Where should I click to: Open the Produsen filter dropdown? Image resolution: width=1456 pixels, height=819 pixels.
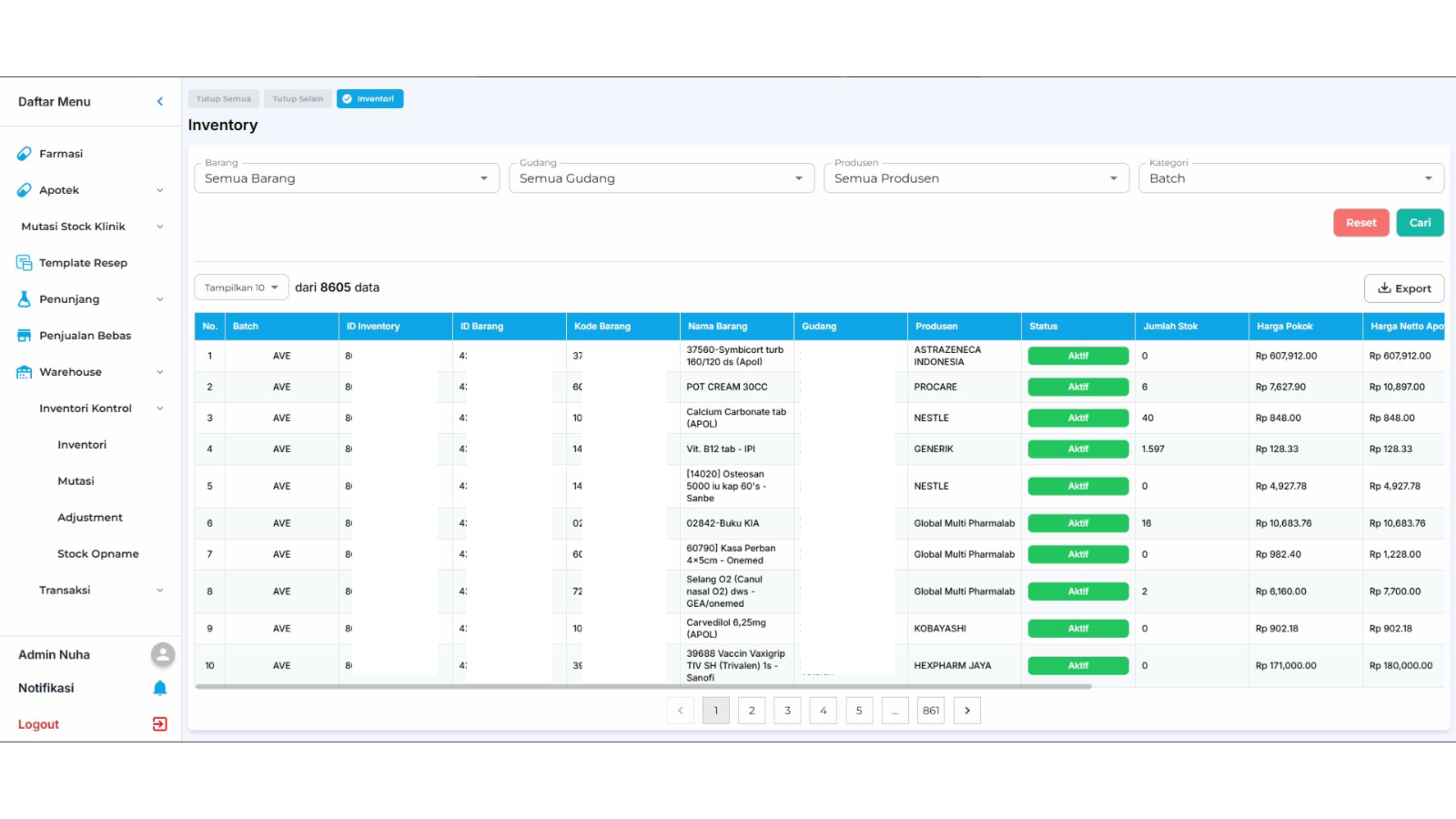pyautogui.click(x=976, y=177)
